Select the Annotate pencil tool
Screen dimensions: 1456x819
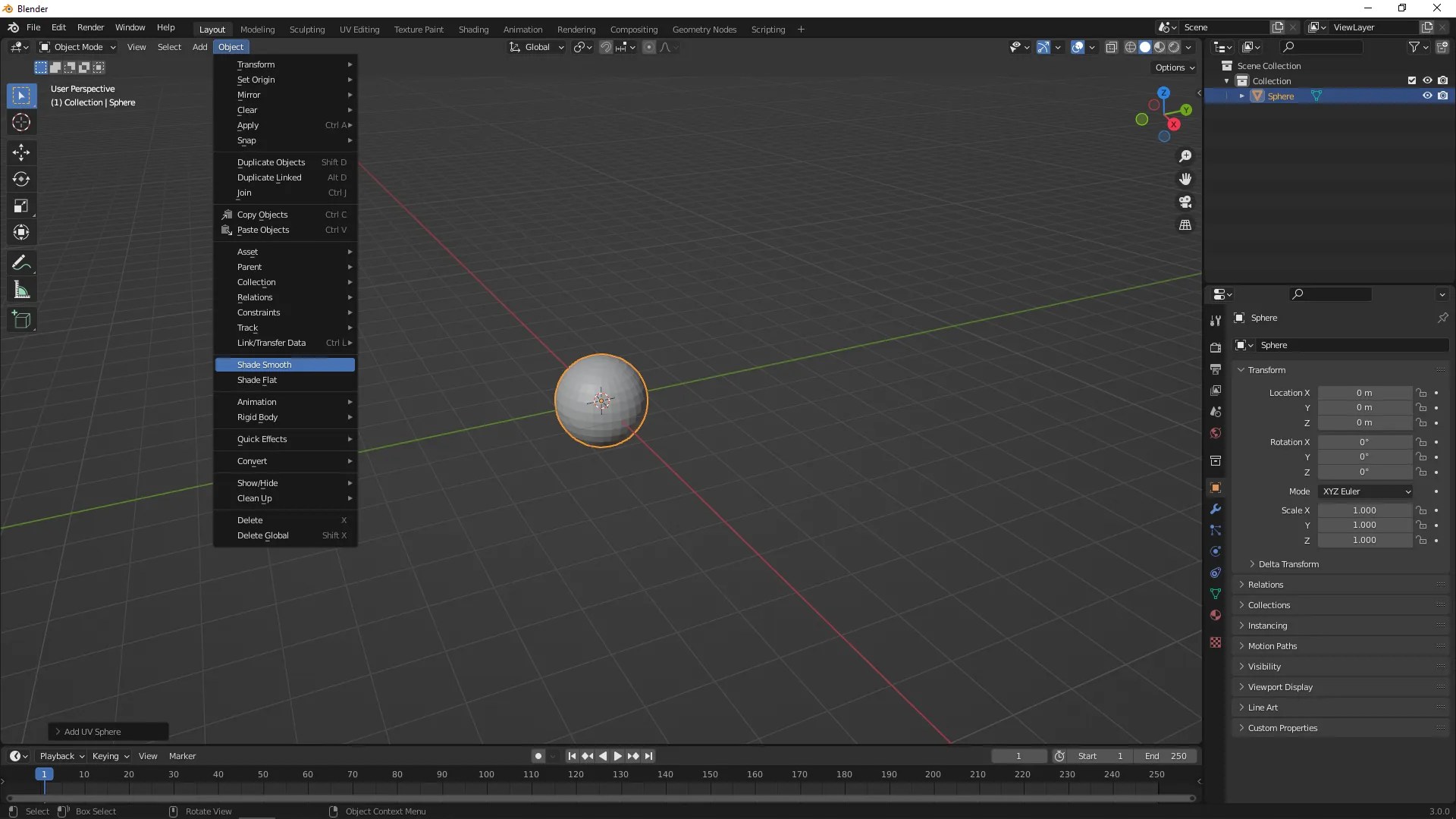21,263
